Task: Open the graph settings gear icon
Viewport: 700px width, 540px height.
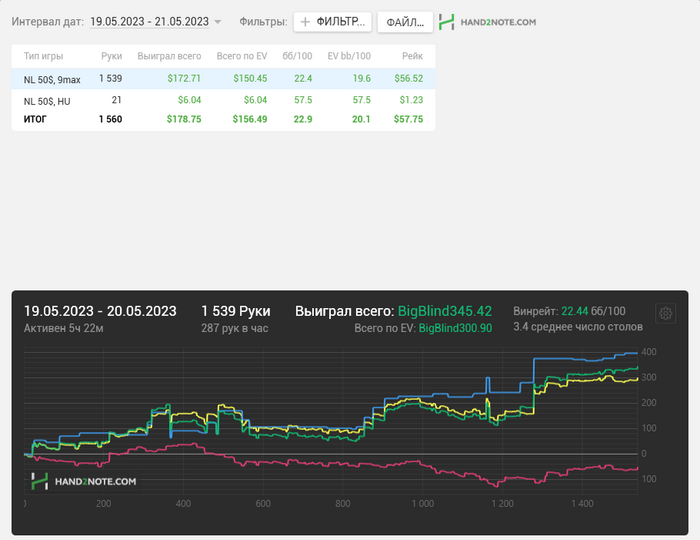Action: point(665,313)
